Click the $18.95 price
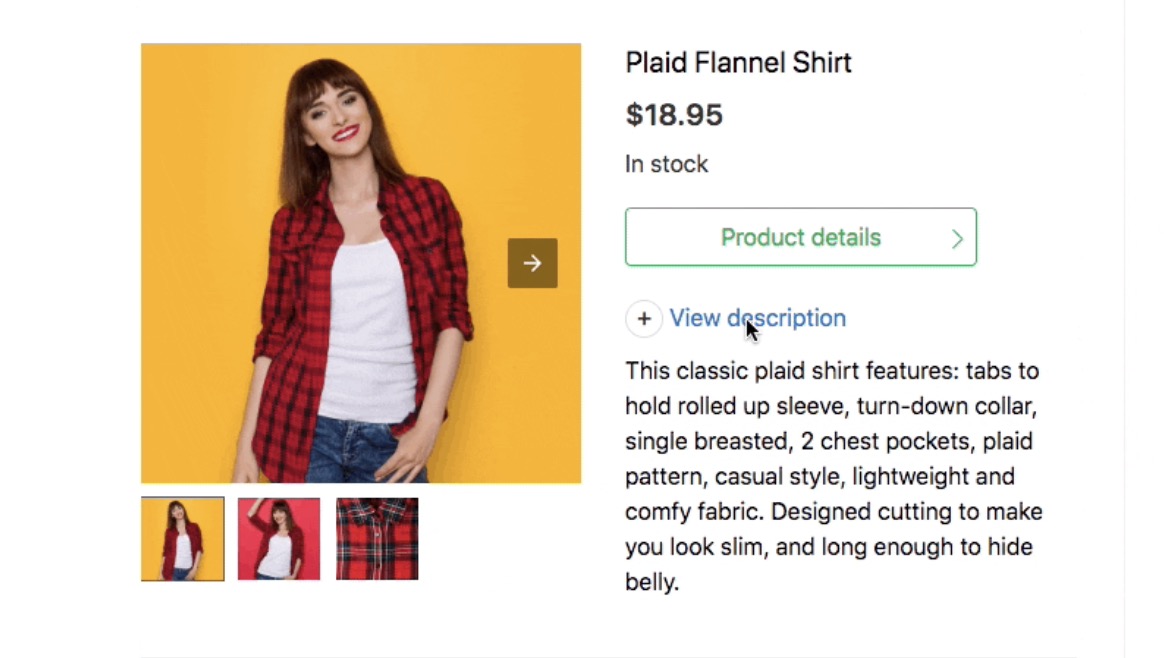The height and width of the screenshot is (658, 1164). tap(674, 115)
